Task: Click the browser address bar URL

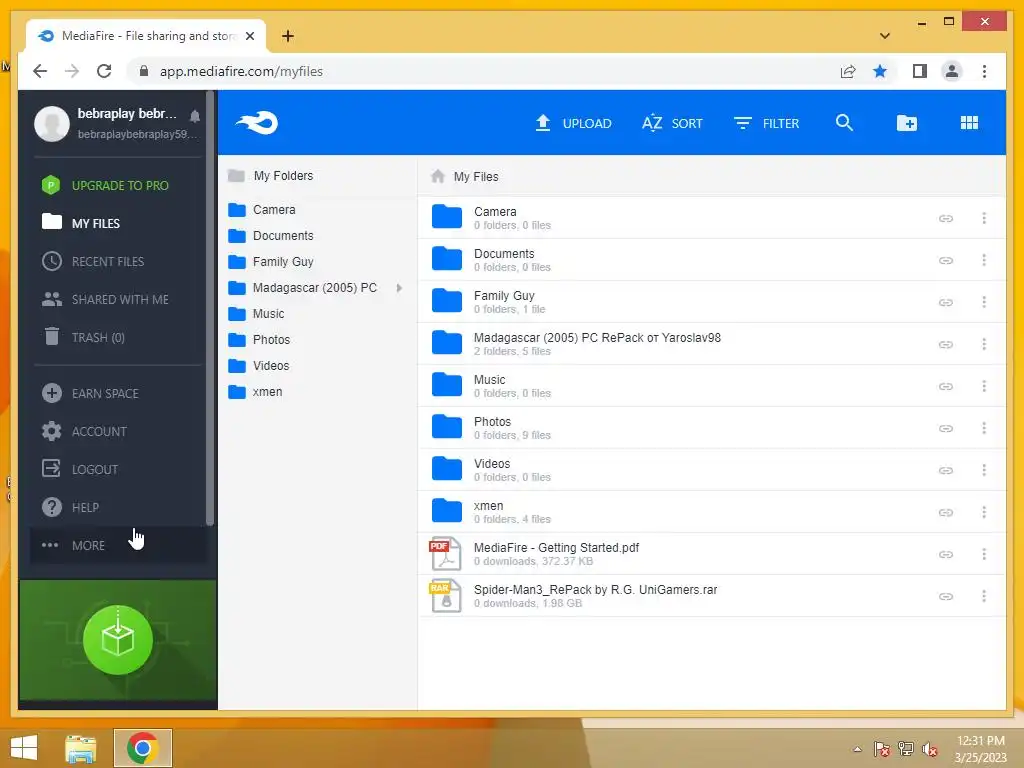Action: (x=241, y=71)
